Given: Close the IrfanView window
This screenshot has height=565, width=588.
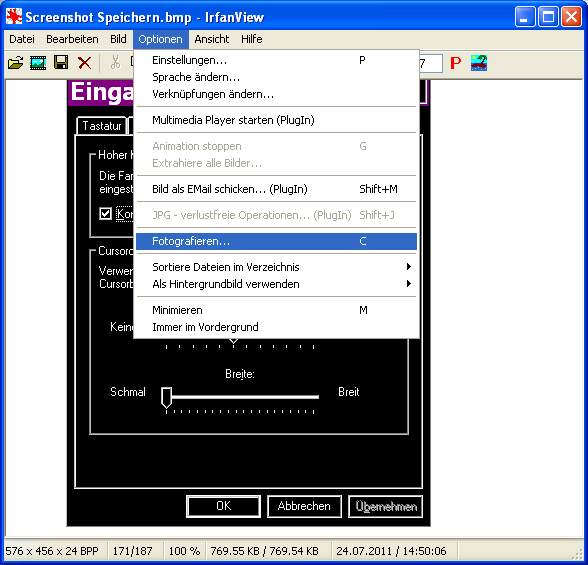Looking at the screenshot, I should pos(571,17).
